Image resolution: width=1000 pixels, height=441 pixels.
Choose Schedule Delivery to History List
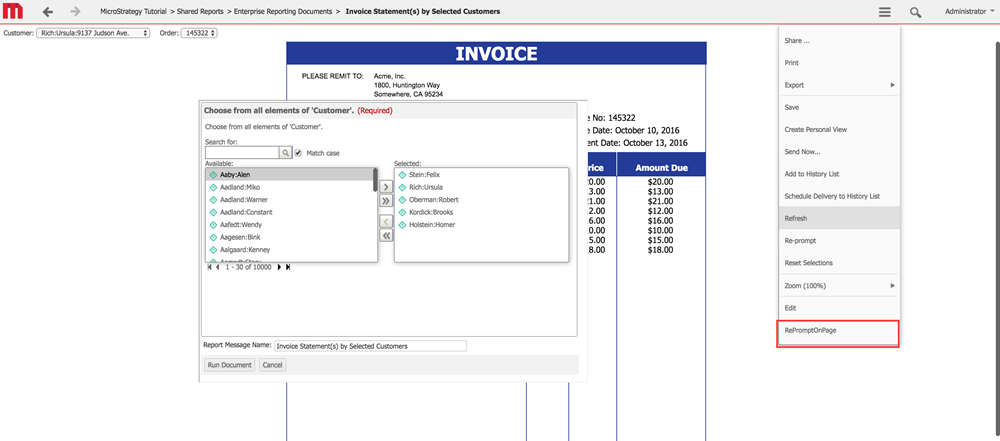[839, 197]
